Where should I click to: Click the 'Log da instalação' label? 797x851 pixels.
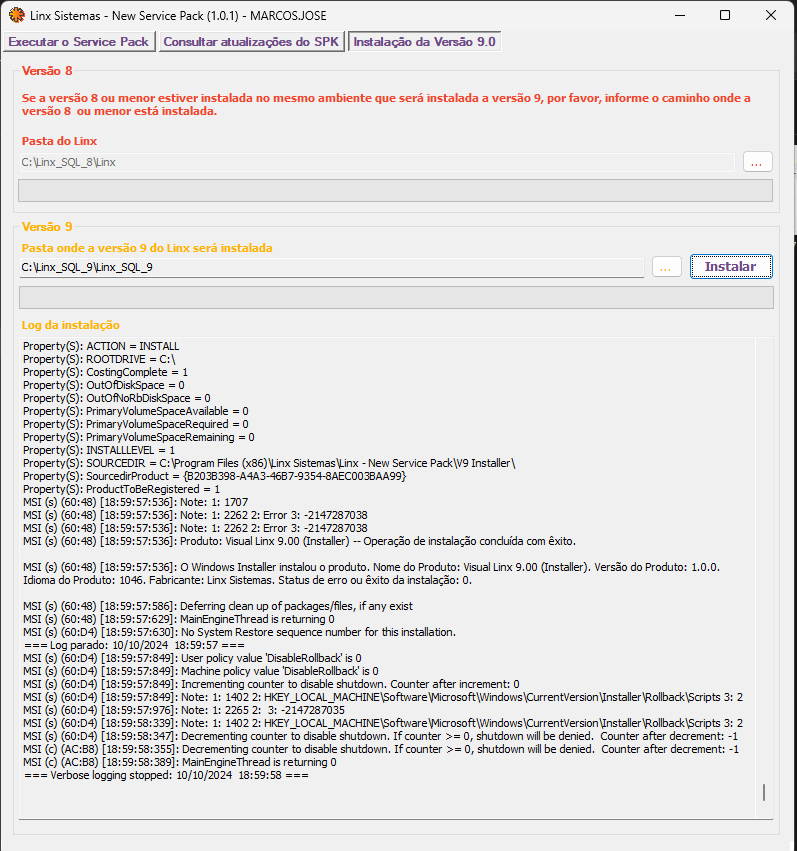pos(71,325)
